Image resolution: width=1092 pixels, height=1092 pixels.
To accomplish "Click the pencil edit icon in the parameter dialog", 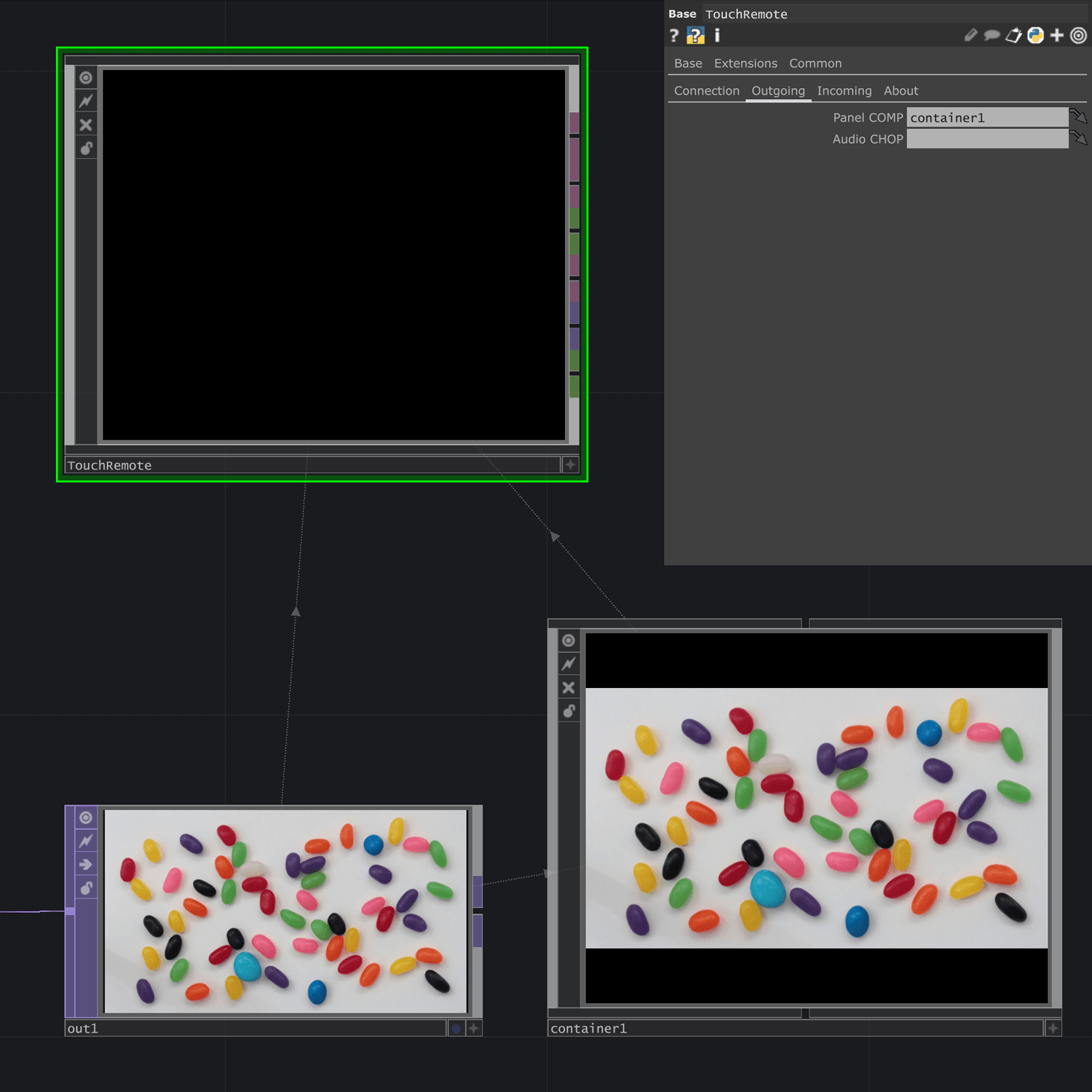I will click(x=970, y=35).
